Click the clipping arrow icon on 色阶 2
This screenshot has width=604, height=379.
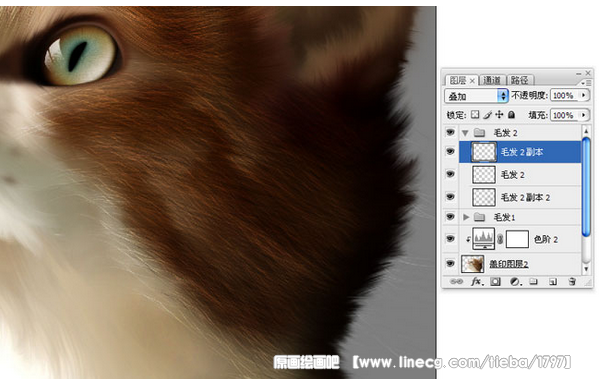pos(468,239)
